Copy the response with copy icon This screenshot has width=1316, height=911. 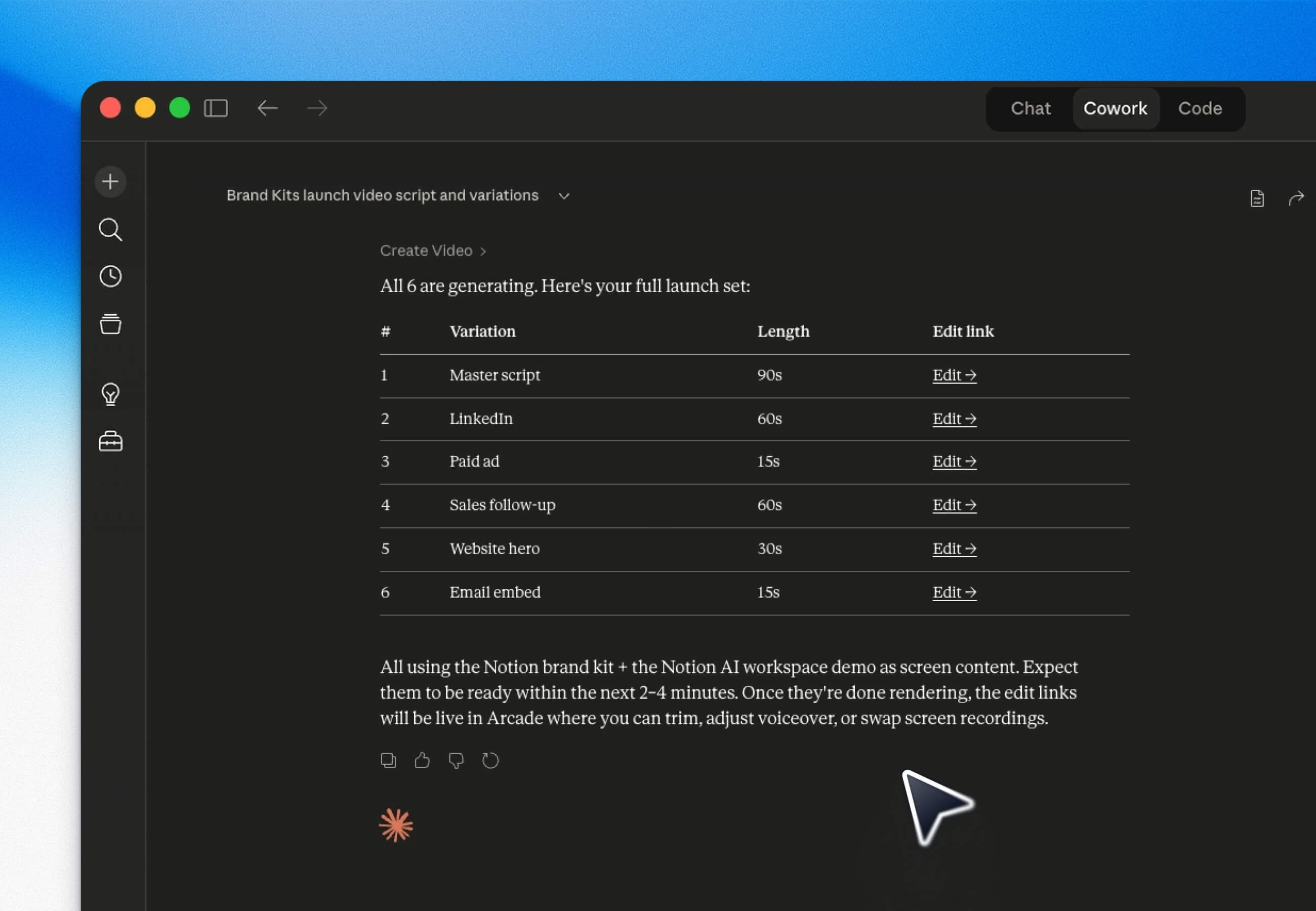[388, 760]
